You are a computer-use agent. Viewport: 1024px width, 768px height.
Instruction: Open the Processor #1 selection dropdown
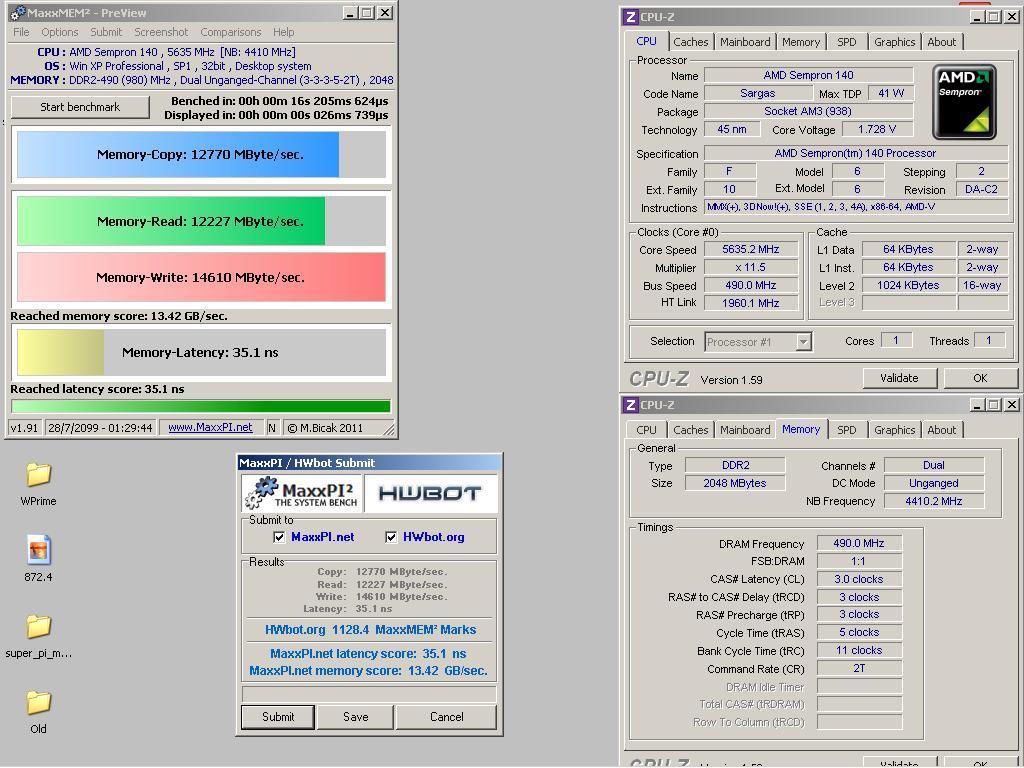click(x=803, y=342)
